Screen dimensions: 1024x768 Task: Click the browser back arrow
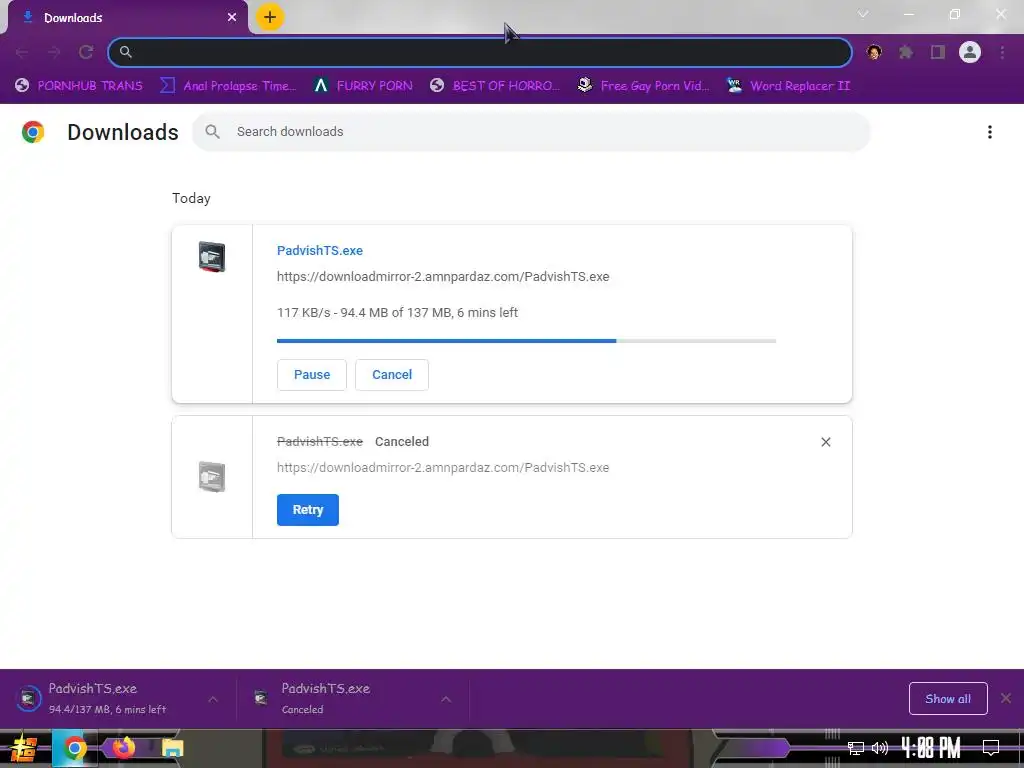click(x=22, y=52)
